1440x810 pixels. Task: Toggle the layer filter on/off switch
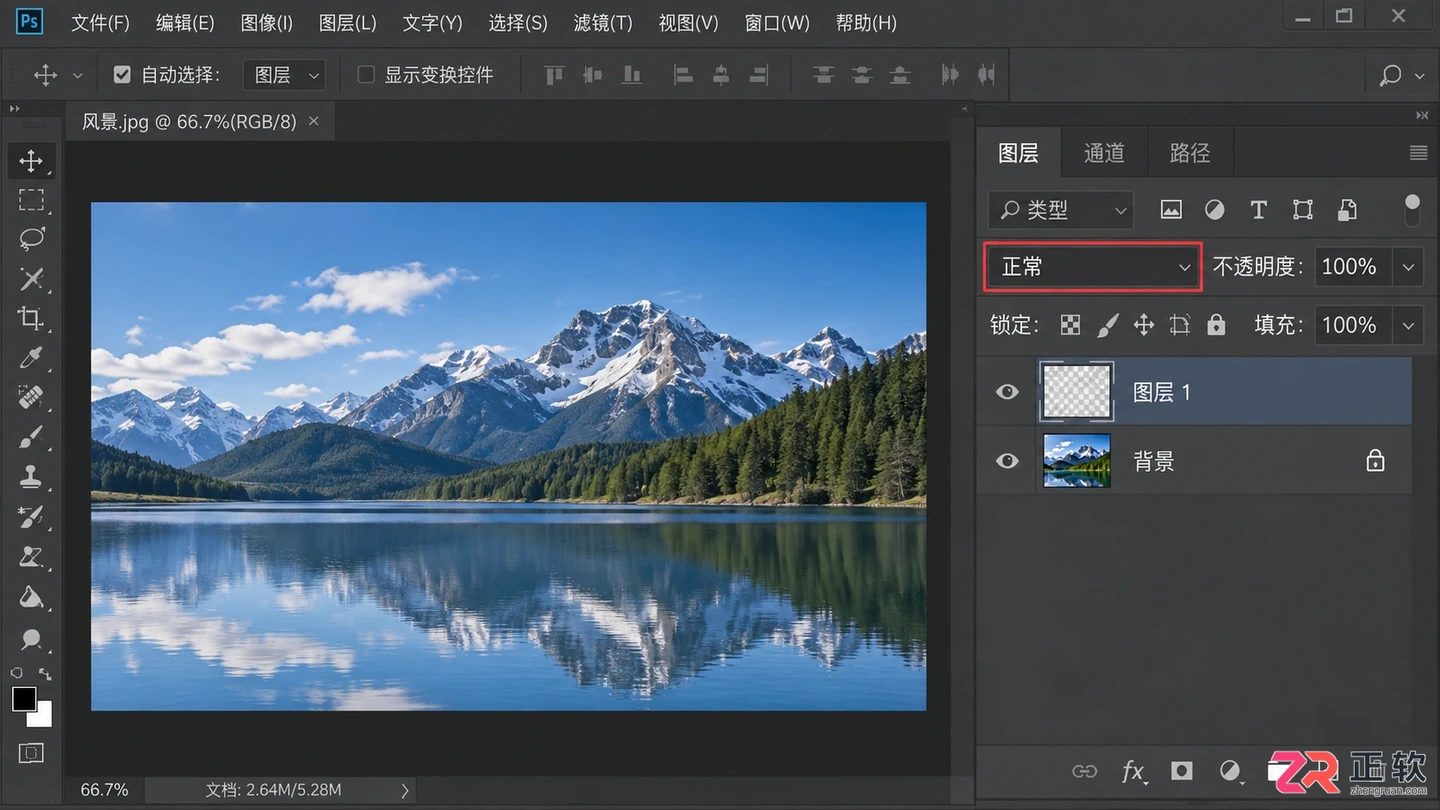pos(1412,209)
